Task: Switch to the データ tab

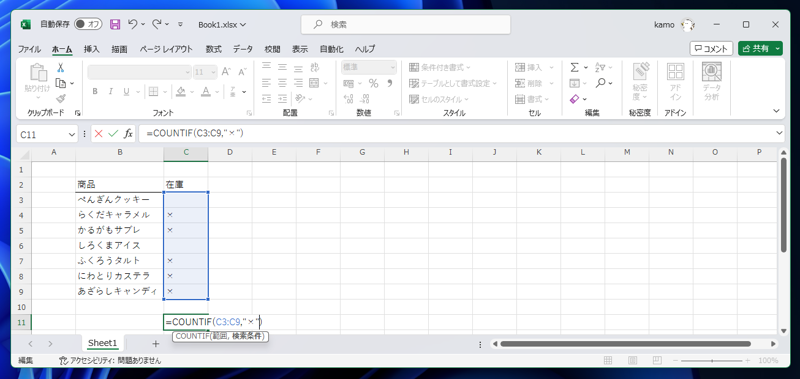Action: coord(243,49)
